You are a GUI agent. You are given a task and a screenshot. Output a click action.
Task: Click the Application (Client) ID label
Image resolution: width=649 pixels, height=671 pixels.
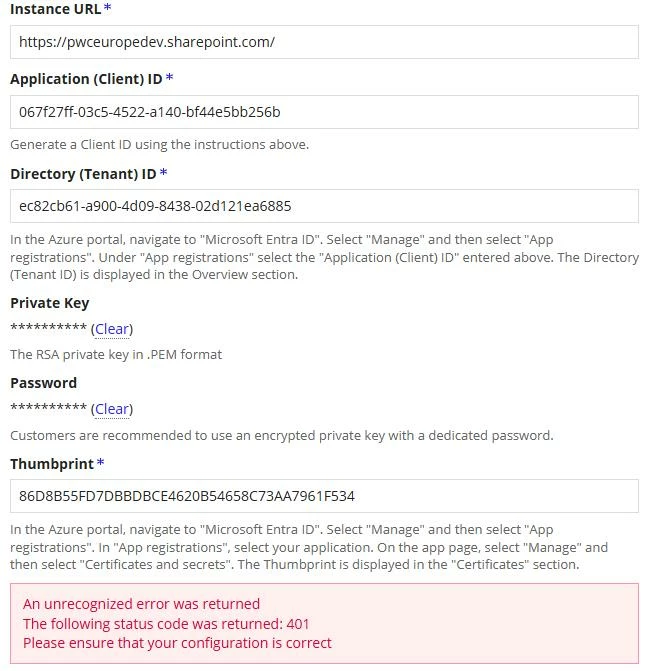pos(86,79)
